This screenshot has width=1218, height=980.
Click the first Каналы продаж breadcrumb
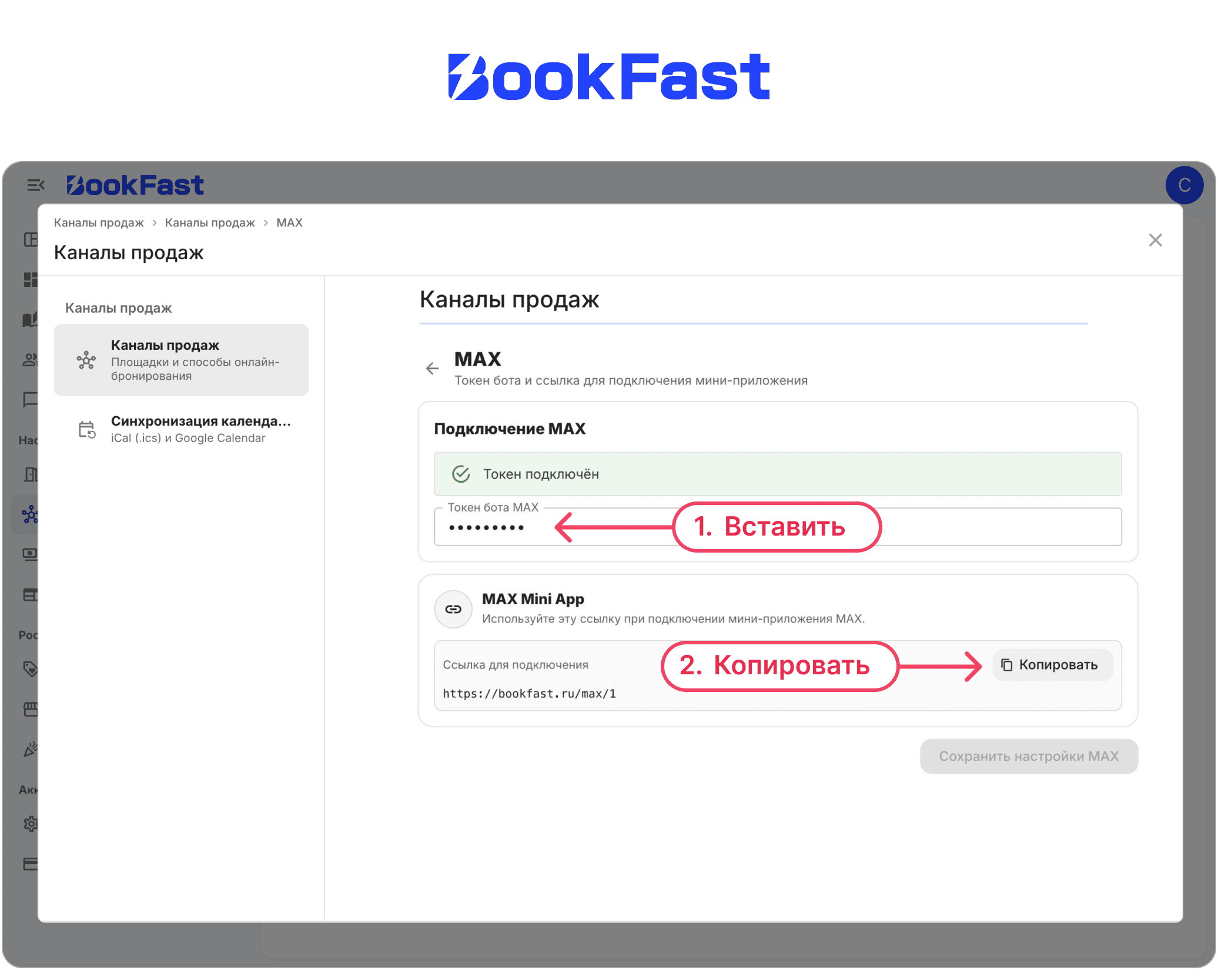click(x=99, y=223)
